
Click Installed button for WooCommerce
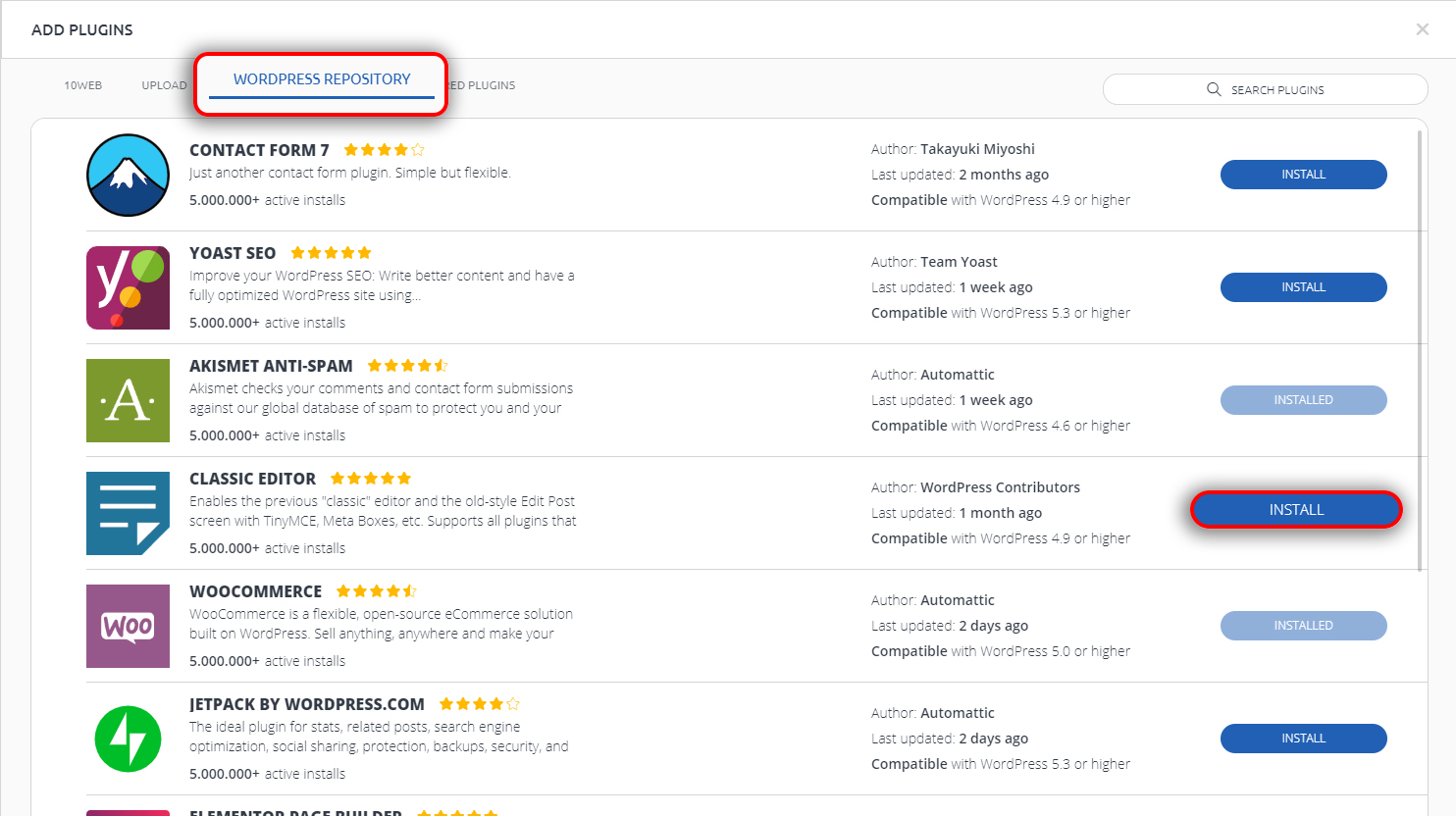(x=1303, y=626)
